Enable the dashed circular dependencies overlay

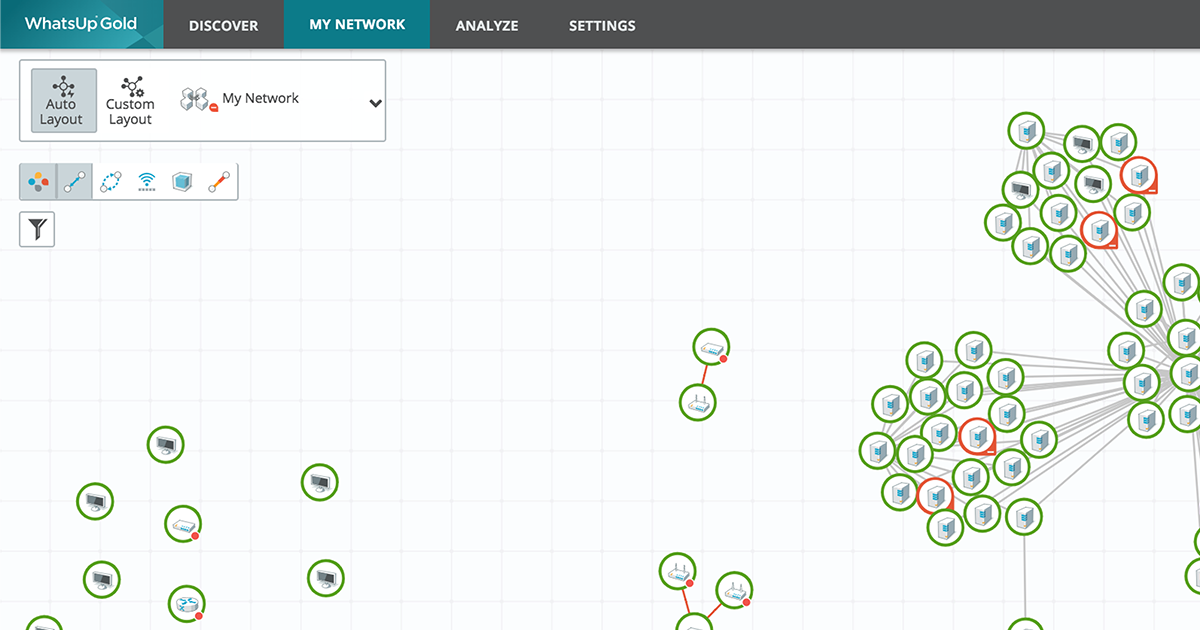point(111,182)
